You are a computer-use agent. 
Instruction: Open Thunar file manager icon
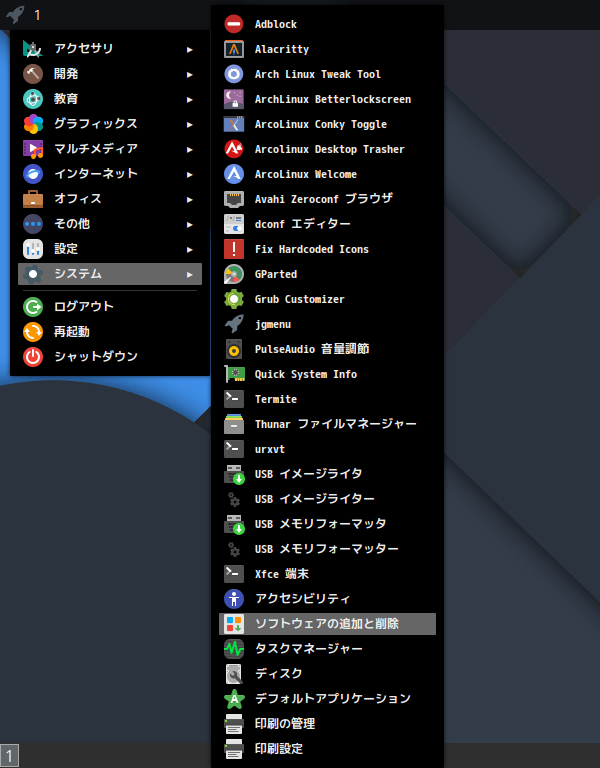click(x=234, y=424)
